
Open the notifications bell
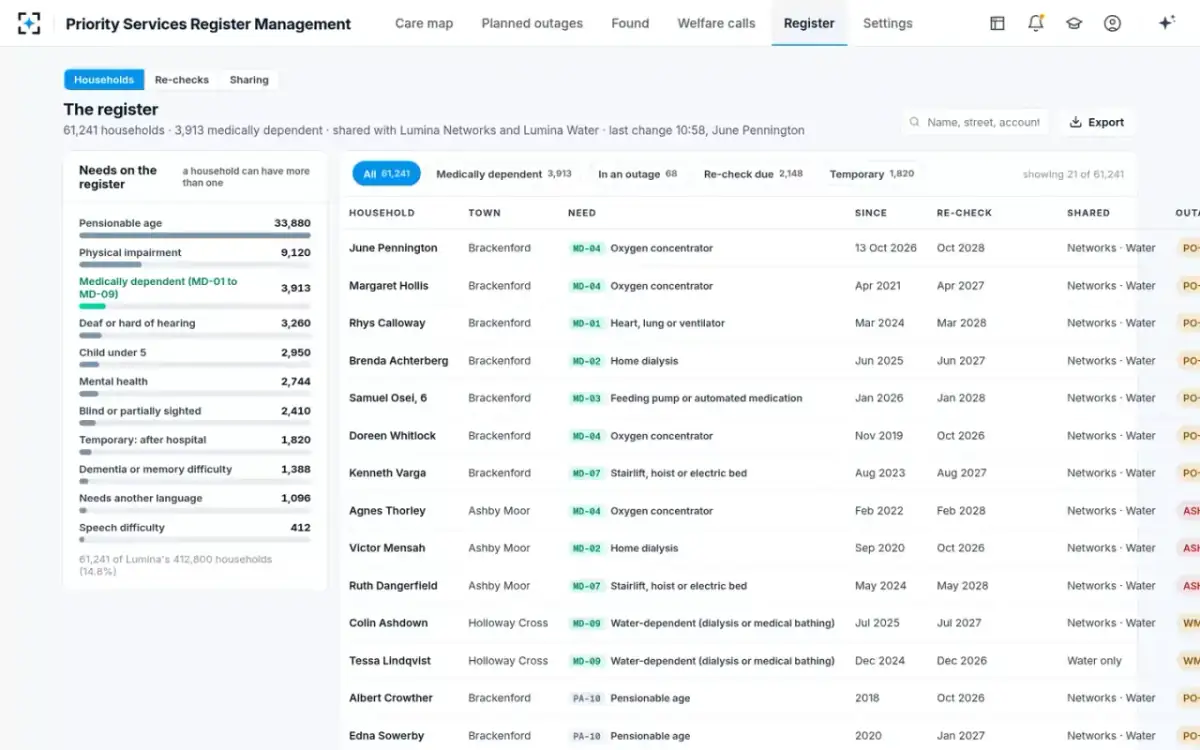(1036, 23)
